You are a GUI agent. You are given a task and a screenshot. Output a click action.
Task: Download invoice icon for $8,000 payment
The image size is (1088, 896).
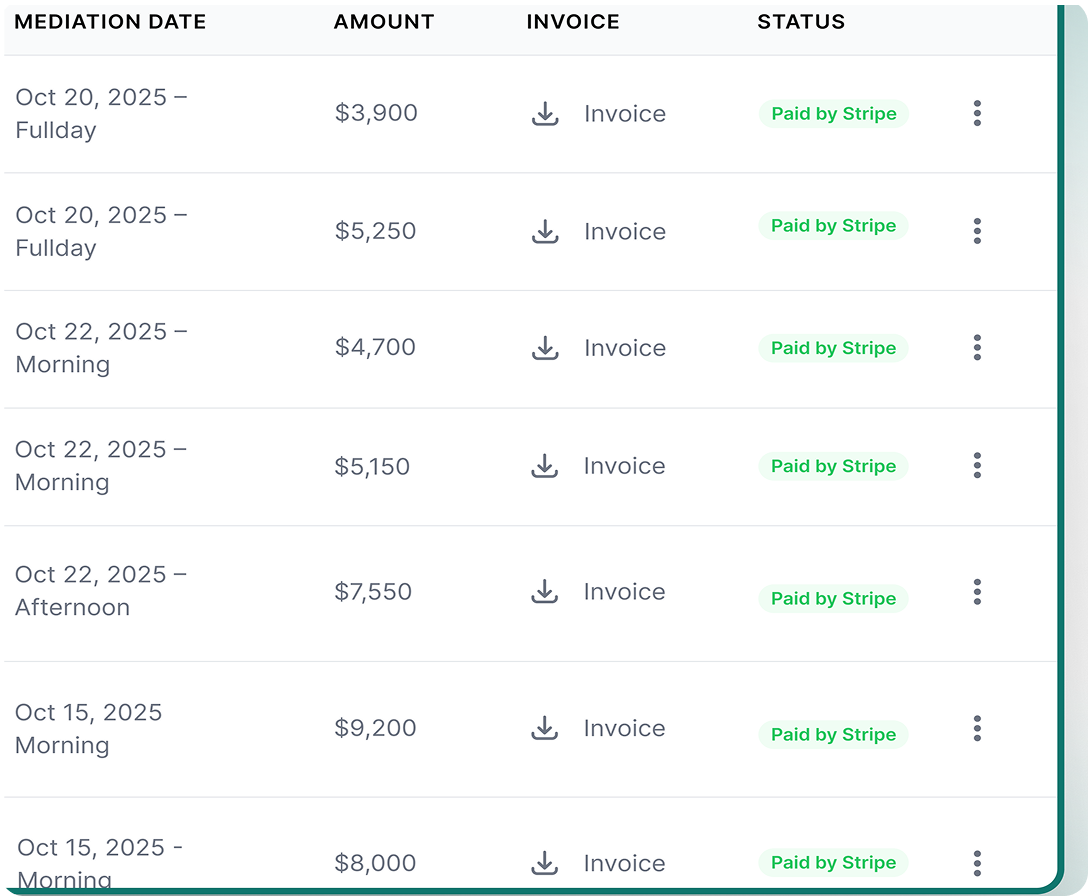[x=545, y=862]
